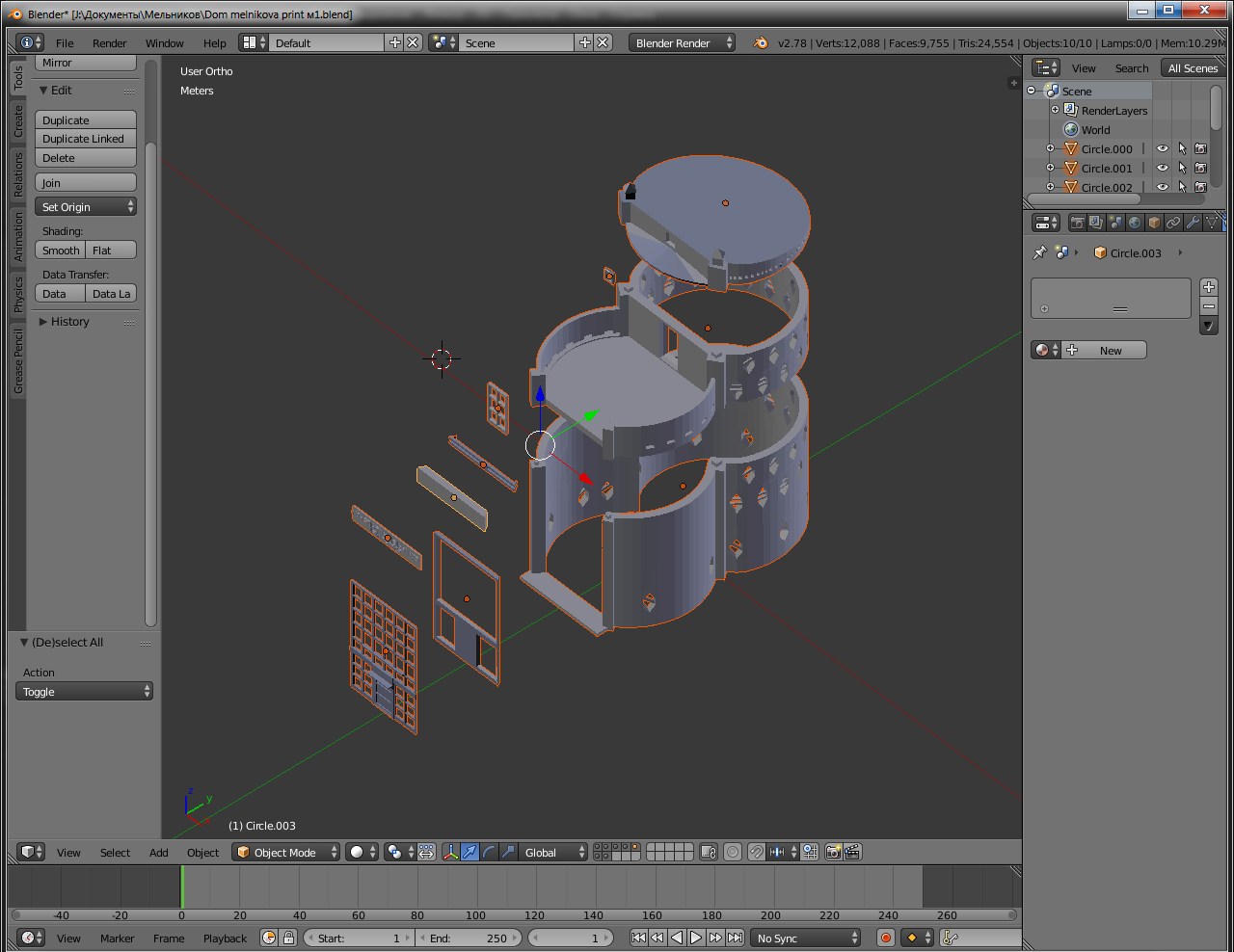Expand Circle.001 in the outliner

pos(1050,168)
